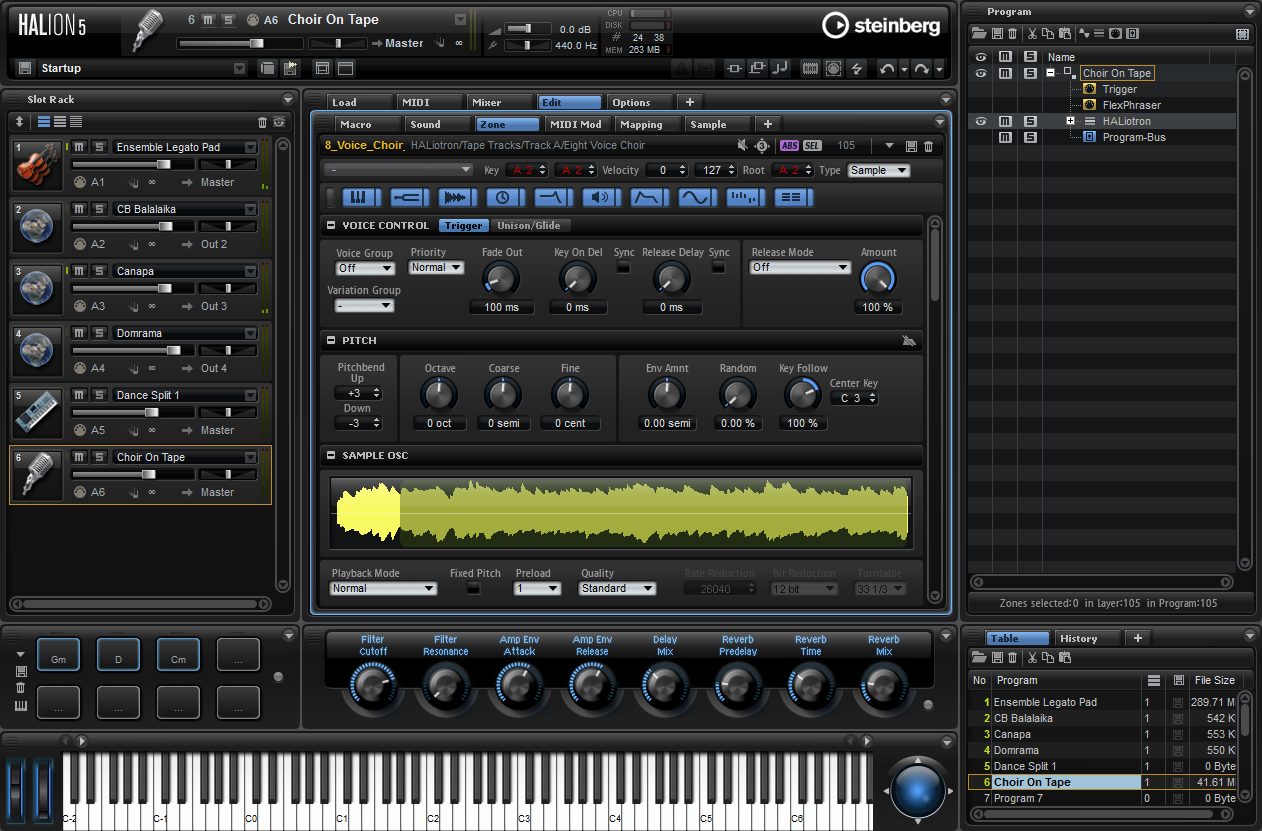1262x831 pixels.
Task: Click the mute zone speaker icon
Action: pyautogui.click(x=742, y=146)
